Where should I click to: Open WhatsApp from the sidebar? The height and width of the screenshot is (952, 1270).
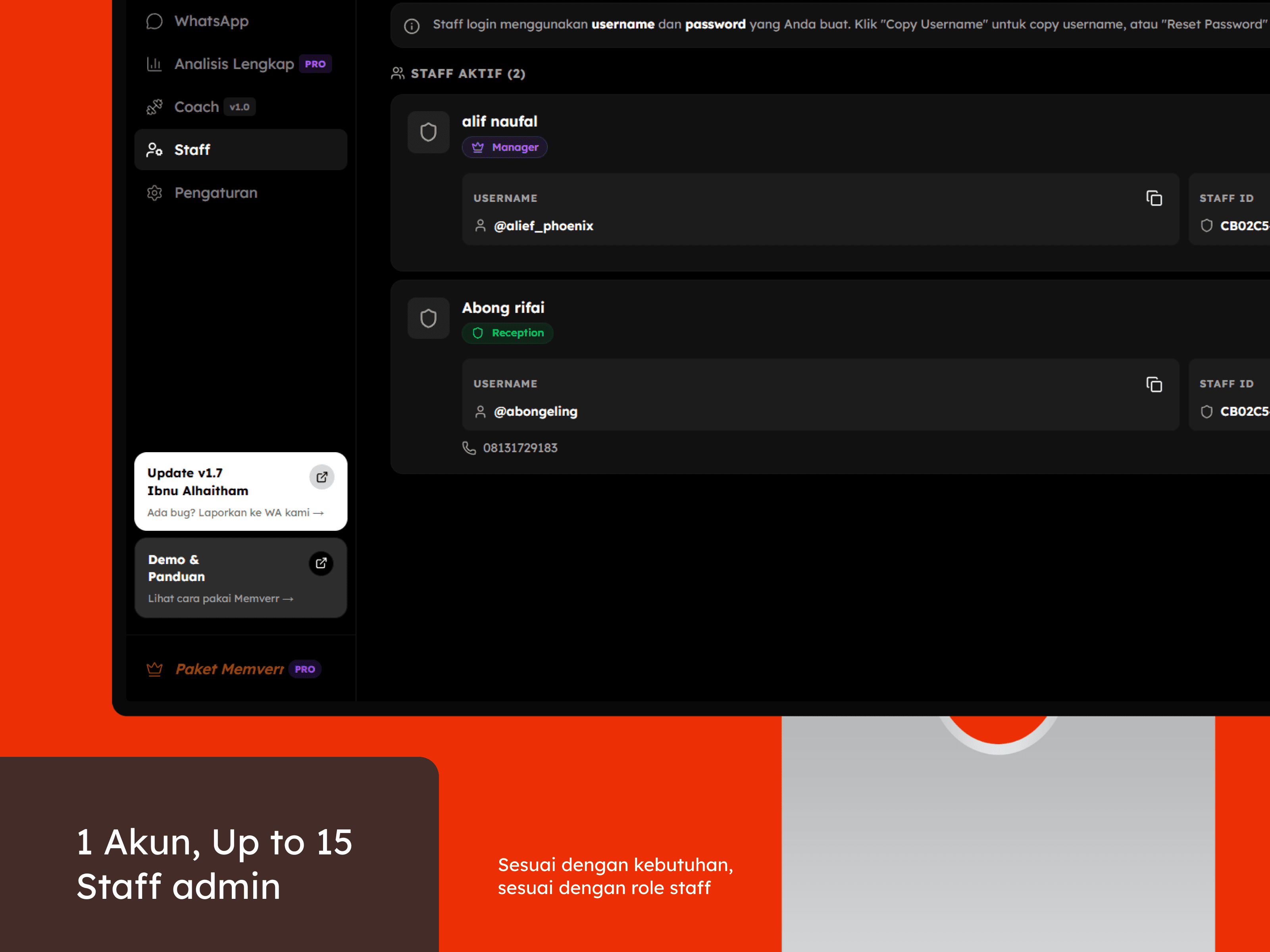[x=211, y=21]
